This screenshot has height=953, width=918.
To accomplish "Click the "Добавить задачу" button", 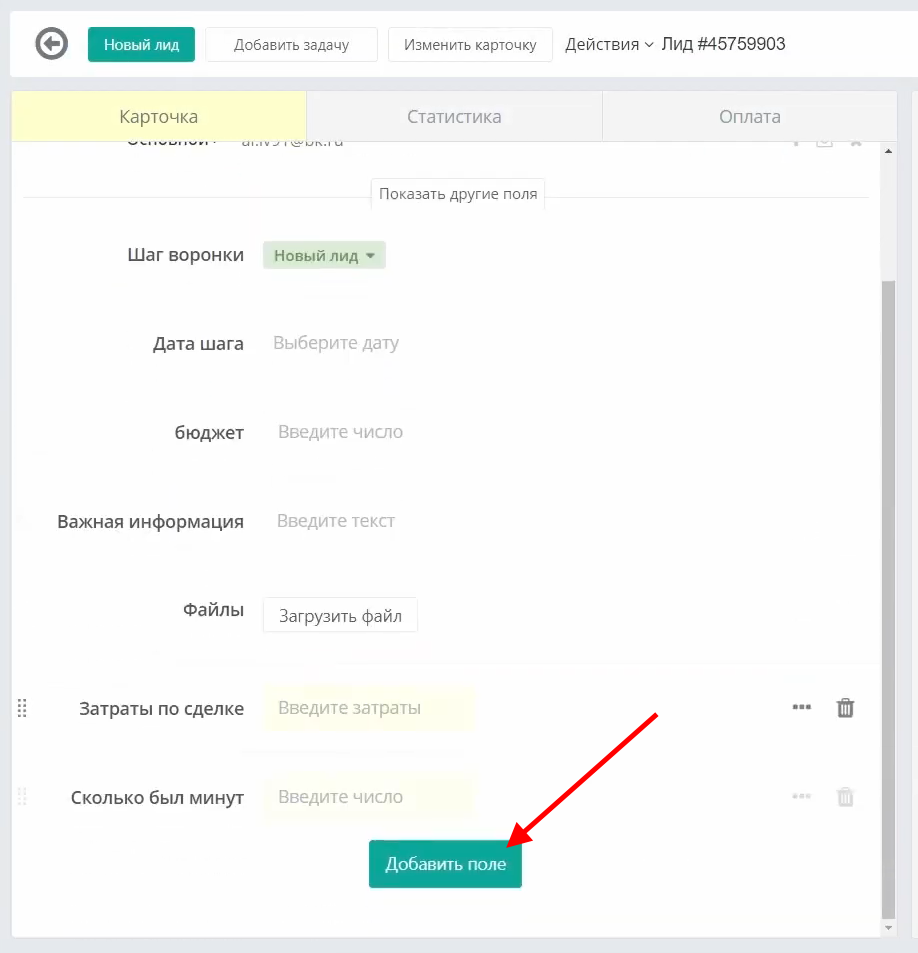I will (291, 45).
